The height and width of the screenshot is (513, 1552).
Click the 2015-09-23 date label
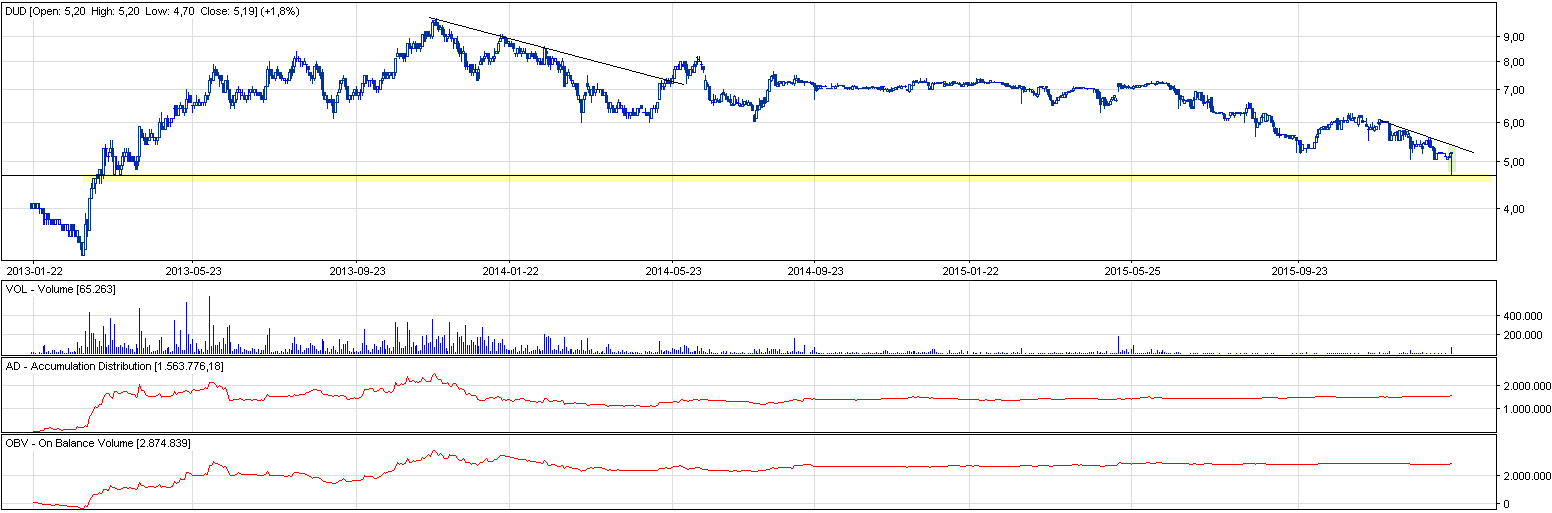click(x=1297, y=271)
